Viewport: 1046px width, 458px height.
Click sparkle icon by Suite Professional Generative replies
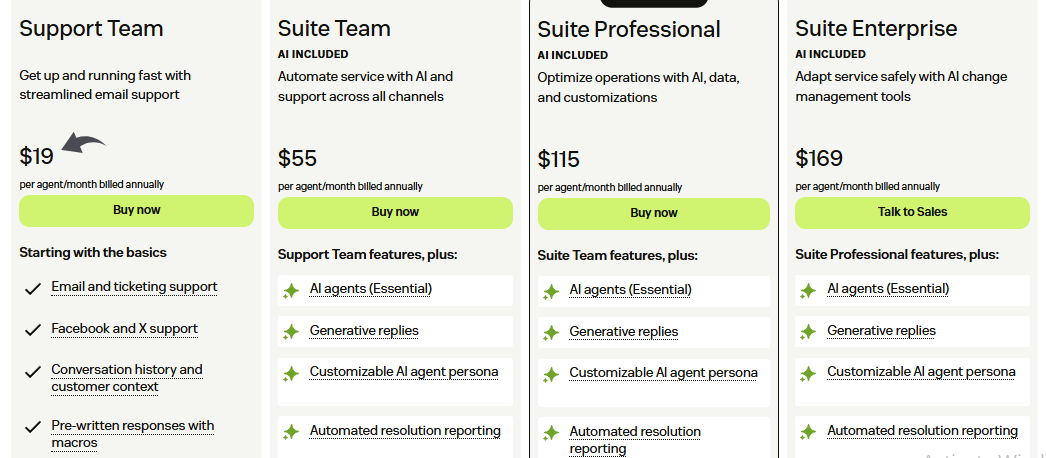click(x=551, y=333)
